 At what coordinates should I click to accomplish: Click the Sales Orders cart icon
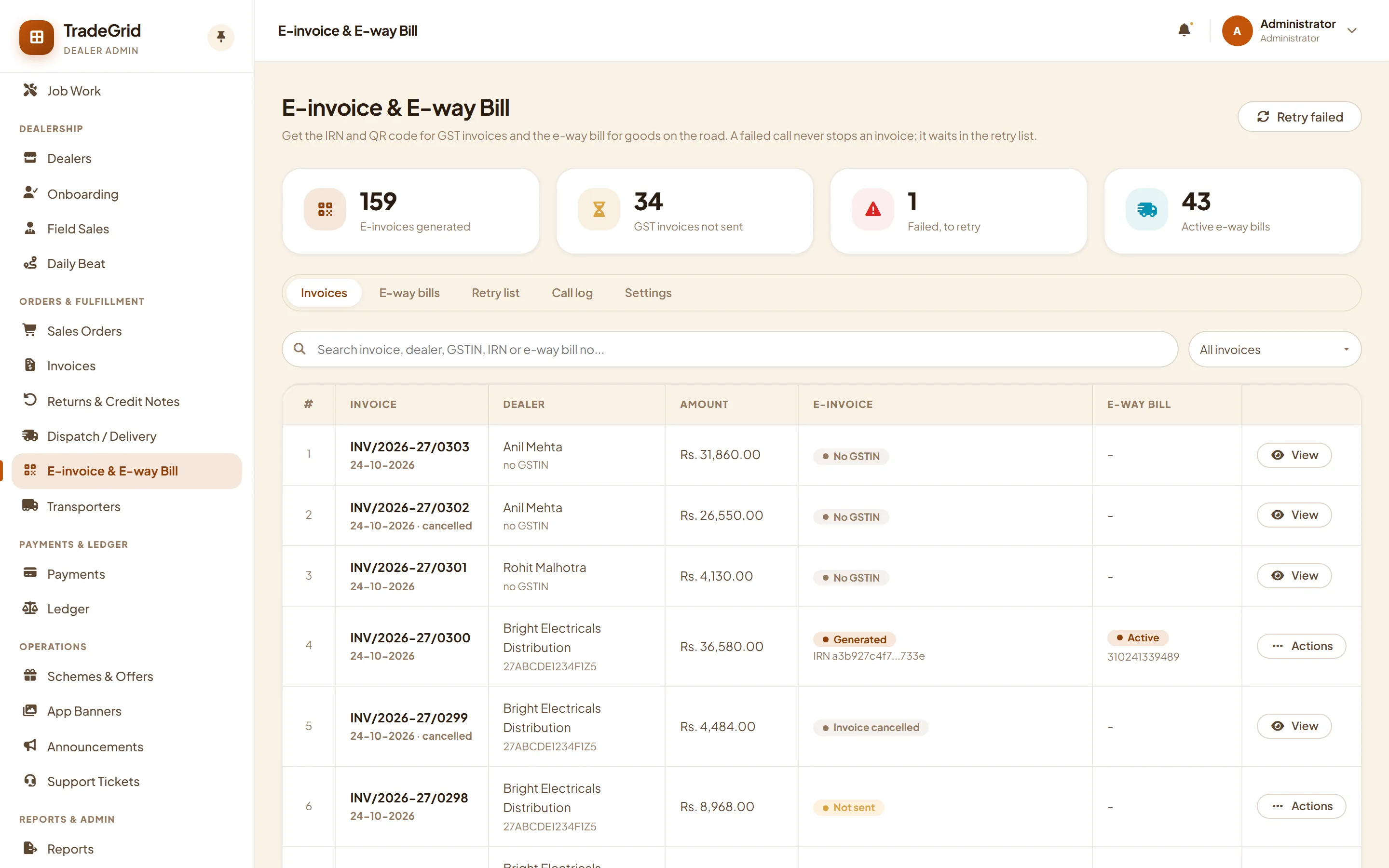pyautogui.click(x=30, y=330)
